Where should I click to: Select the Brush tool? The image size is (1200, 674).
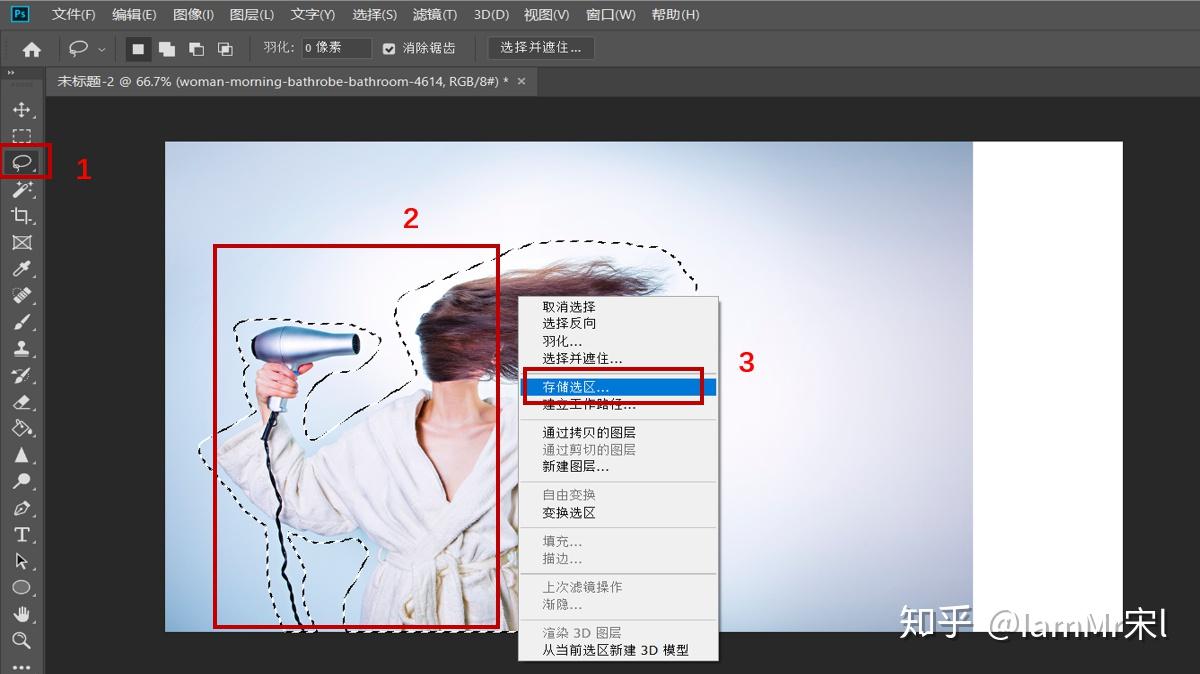(22, 322)
